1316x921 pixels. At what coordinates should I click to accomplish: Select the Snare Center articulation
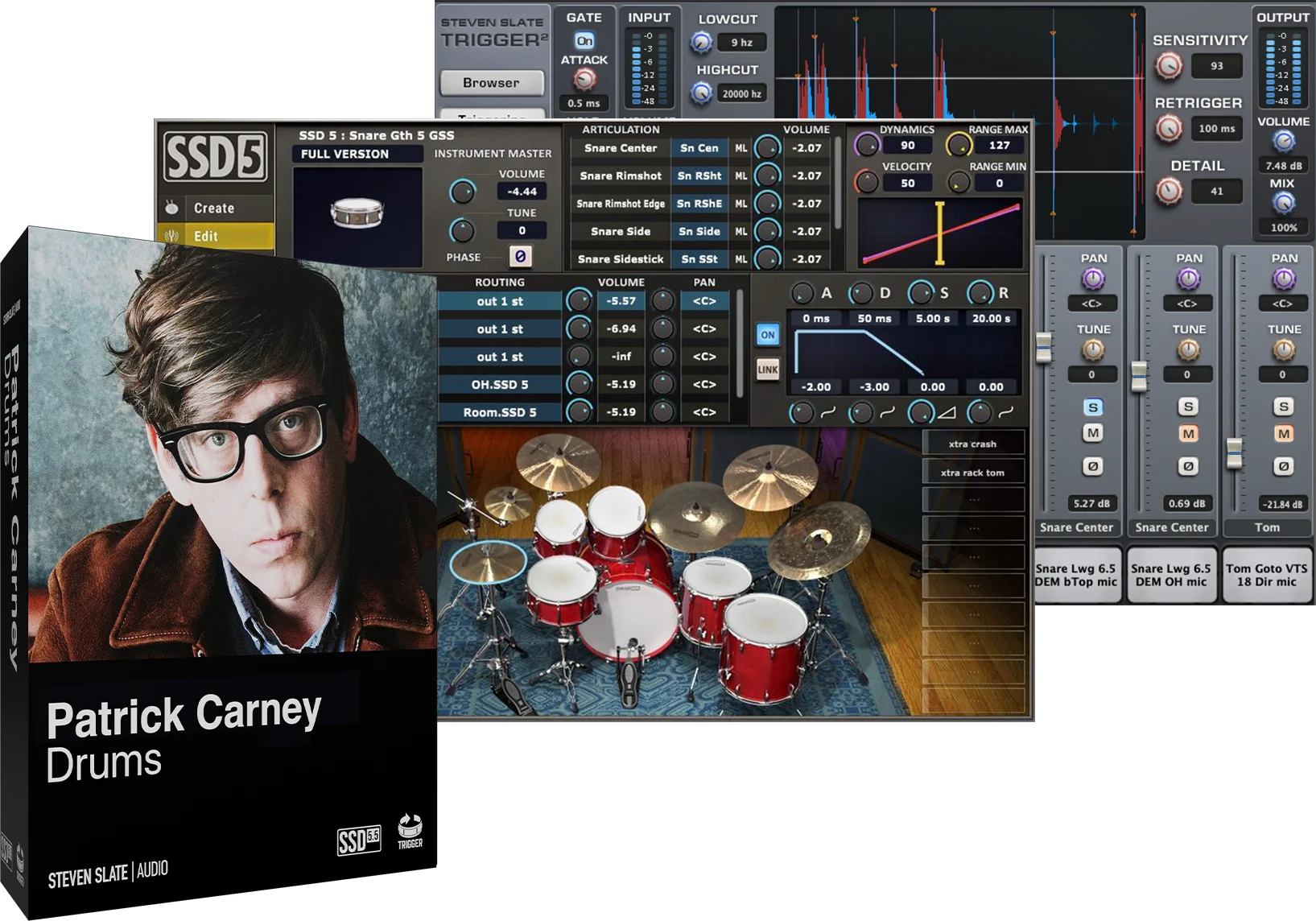[621, 148]
